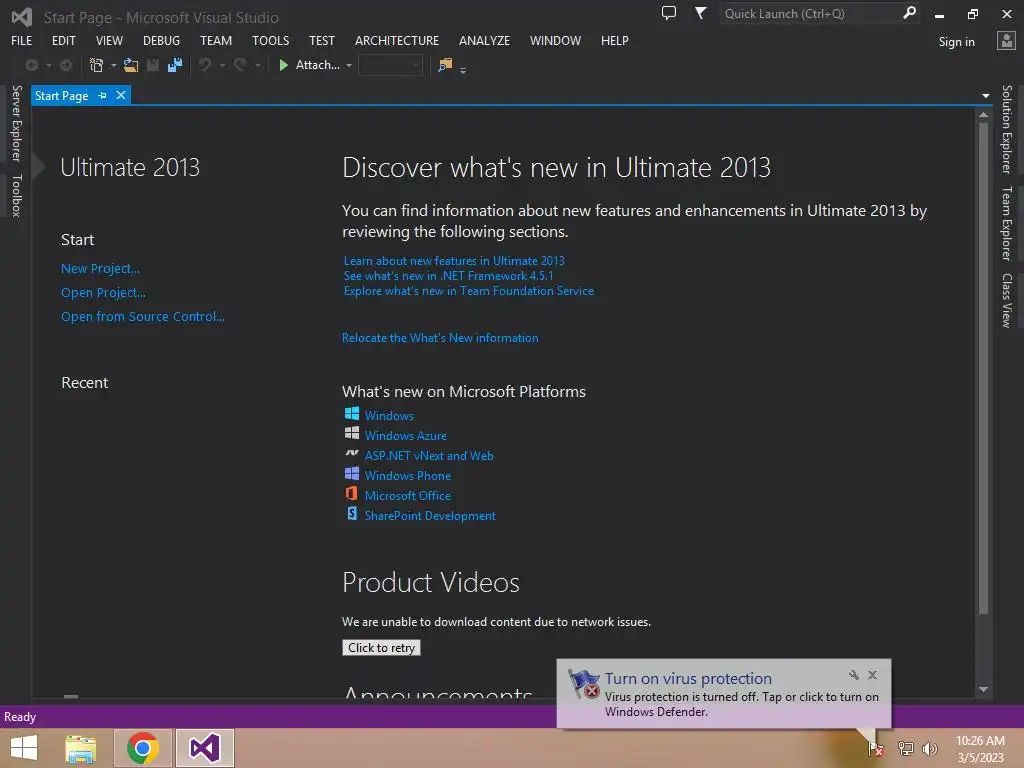Click the Visual Studio logo icon in title bar
Viewport: 1024px width, 768px height.
[22, 16]
